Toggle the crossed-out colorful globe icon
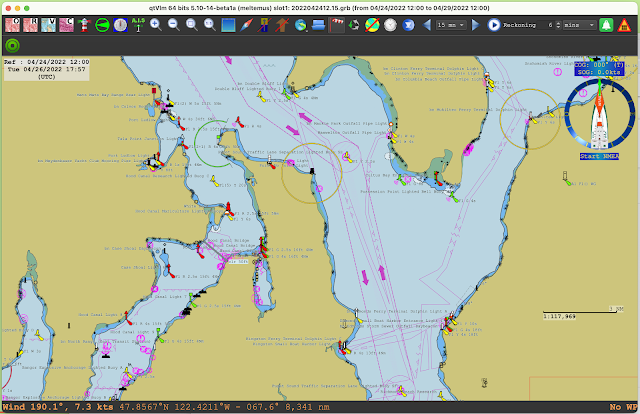This screenshot has width=640, height=414. tap(372, 25)
